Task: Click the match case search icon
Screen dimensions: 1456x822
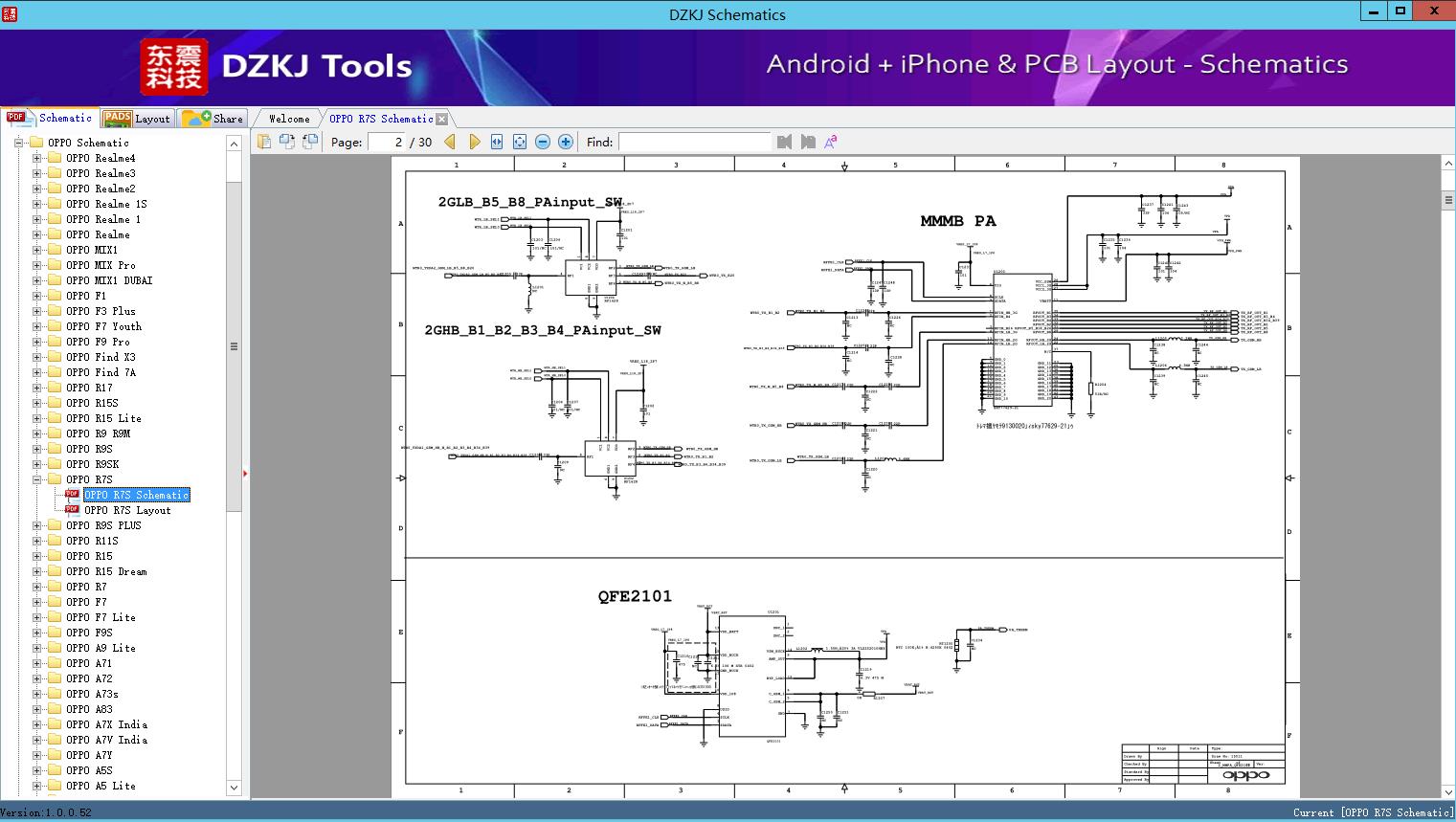Action: [831, 142]
